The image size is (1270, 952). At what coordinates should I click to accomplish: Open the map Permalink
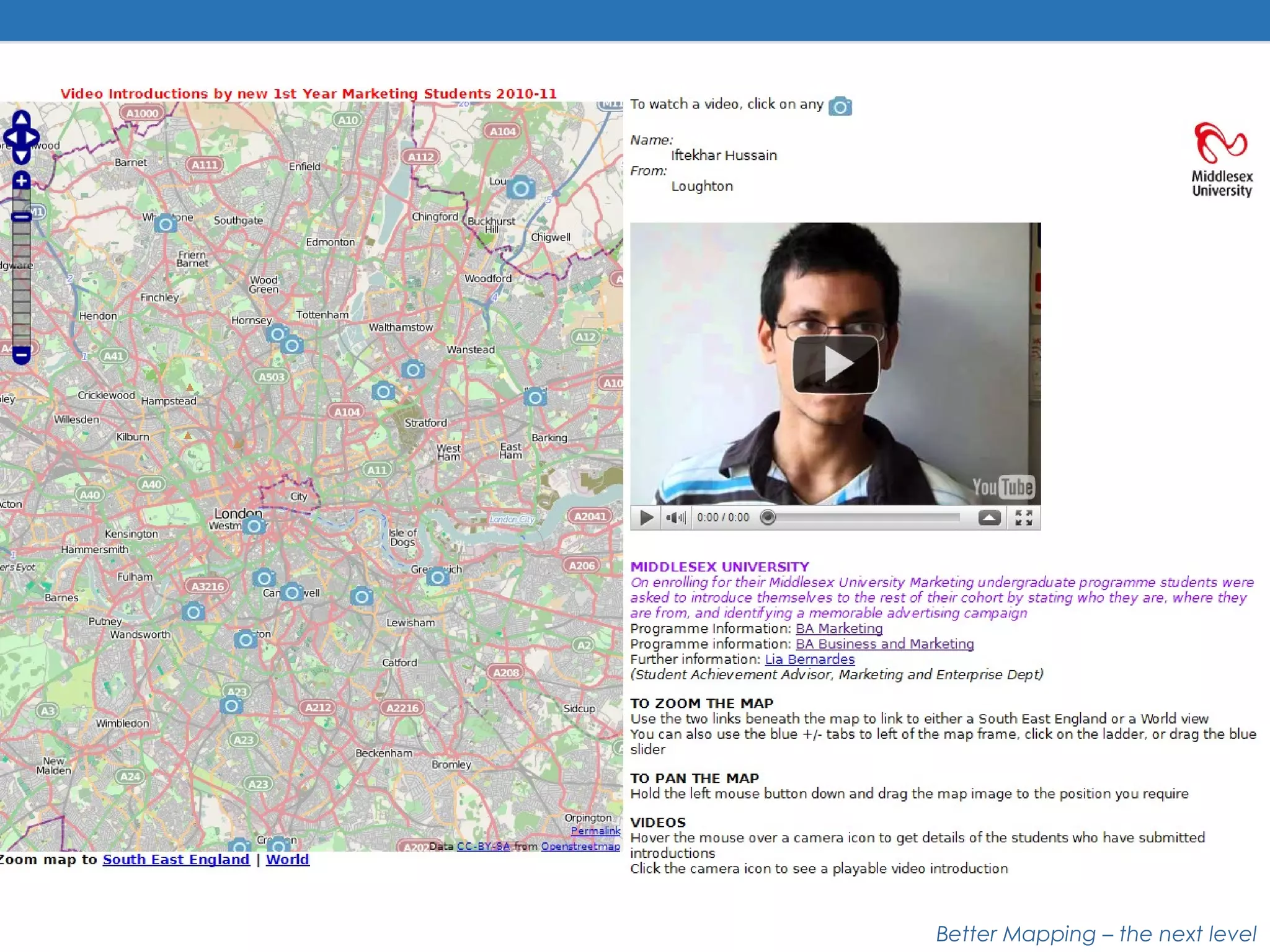pyautogui.click(x=595, y=831)
